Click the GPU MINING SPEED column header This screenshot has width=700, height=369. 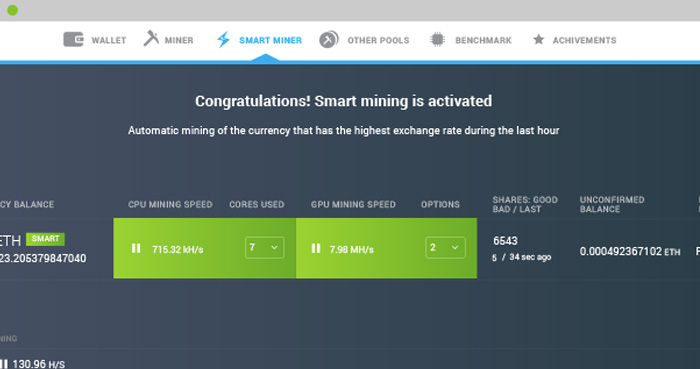coord(353,204)
